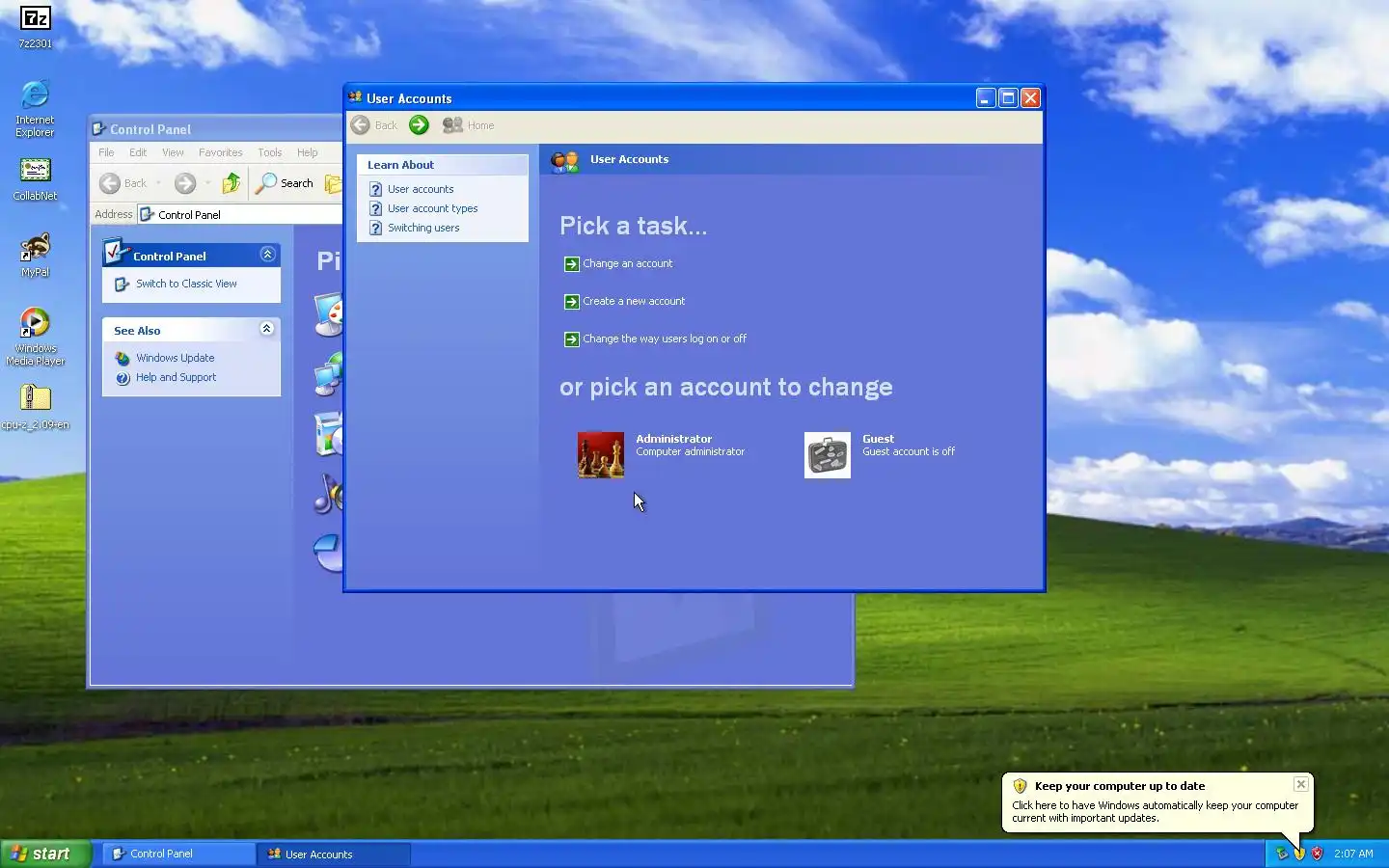Open the 'Switching users' help topic
The height and width of the screenshot is (868, 1389).
click(423, 228)
